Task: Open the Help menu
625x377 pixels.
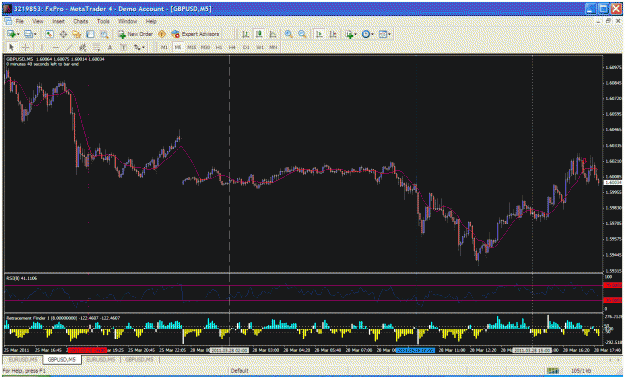Action: click(x=151, y=21)
